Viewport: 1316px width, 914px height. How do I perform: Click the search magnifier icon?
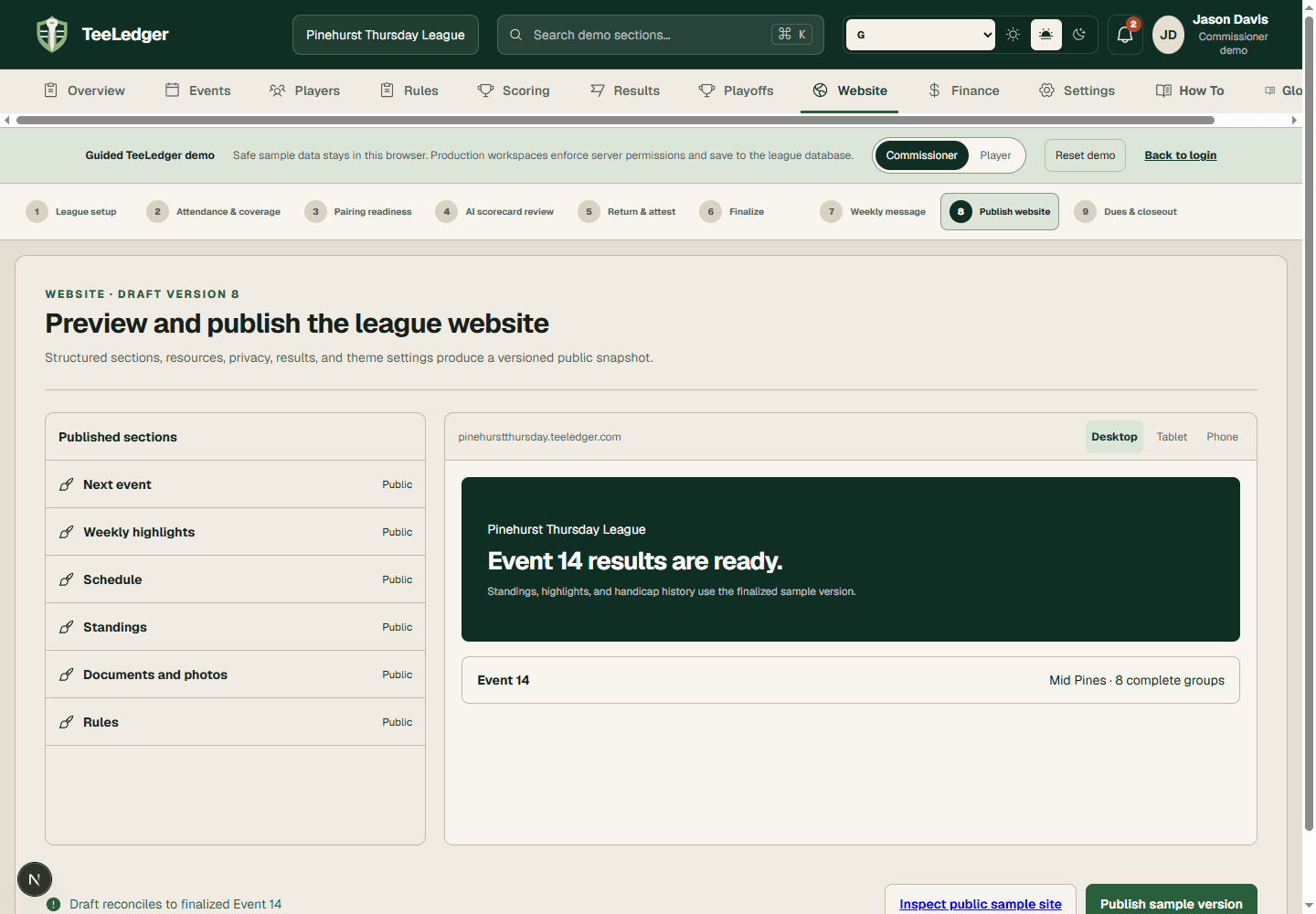[516, 35]
